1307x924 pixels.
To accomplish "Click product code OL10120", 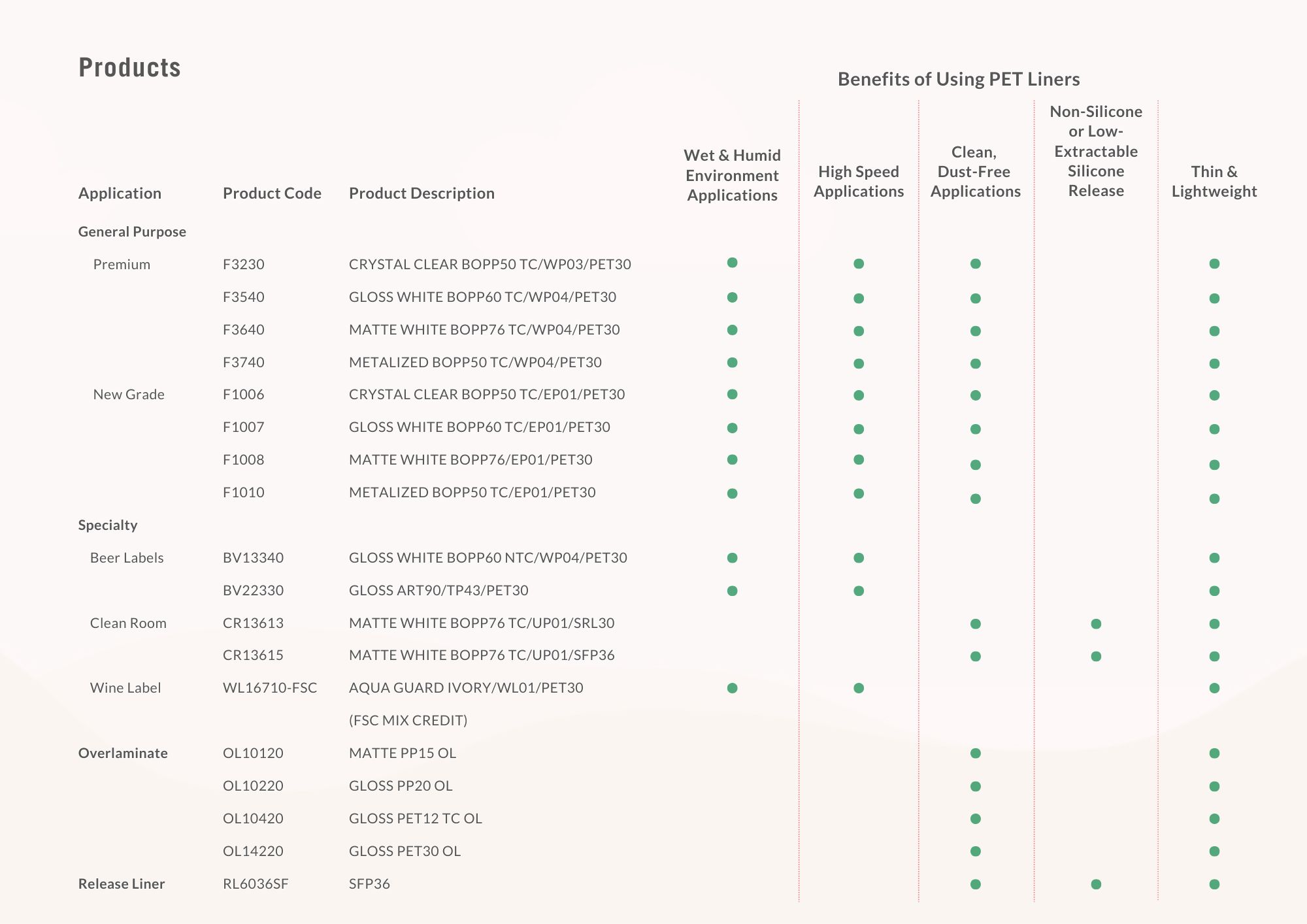I will click(254, 753).
